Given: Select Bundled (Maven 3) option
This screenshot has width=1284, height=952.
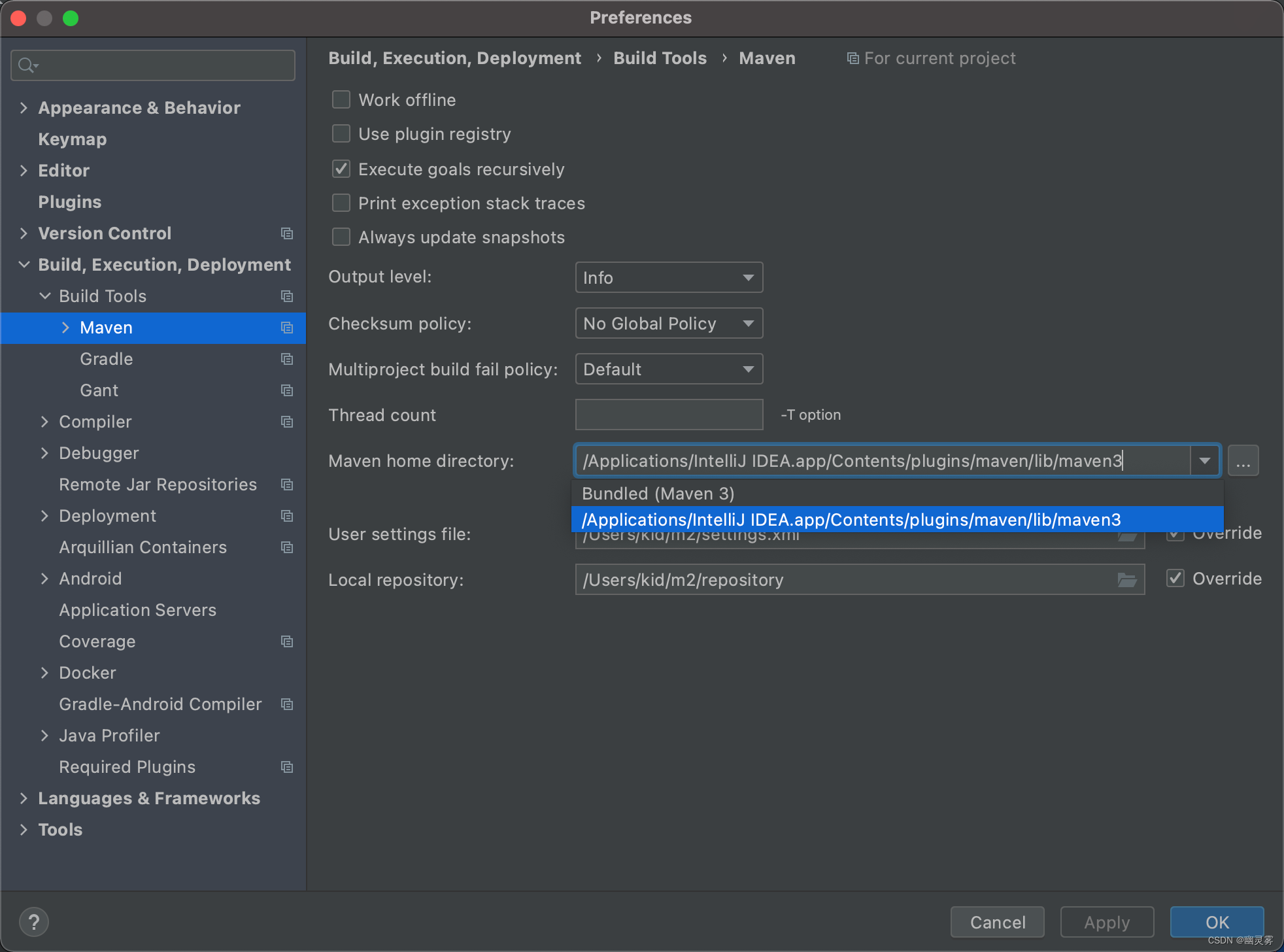Looking at the screenshot, I should 897,494.
